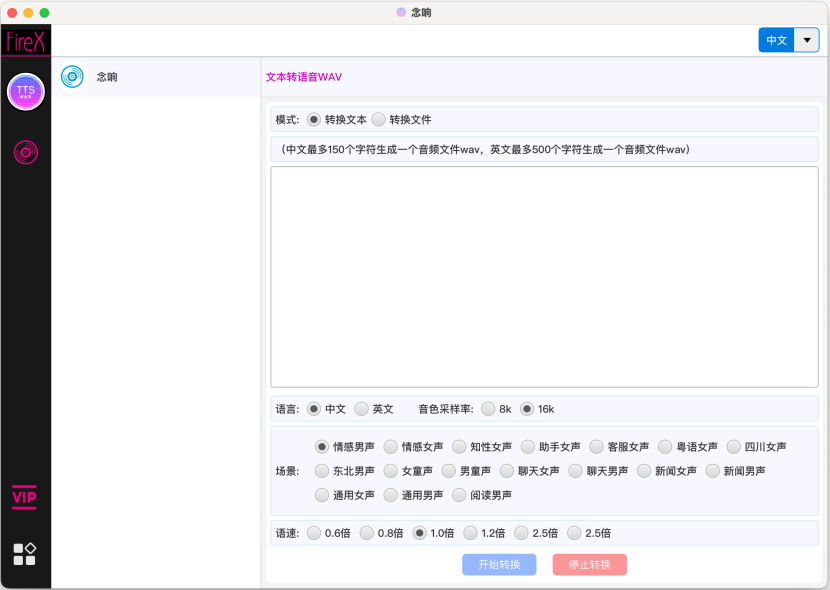830x590 pixels.
Task: Click the FireX logo
Action: [25, 41]
